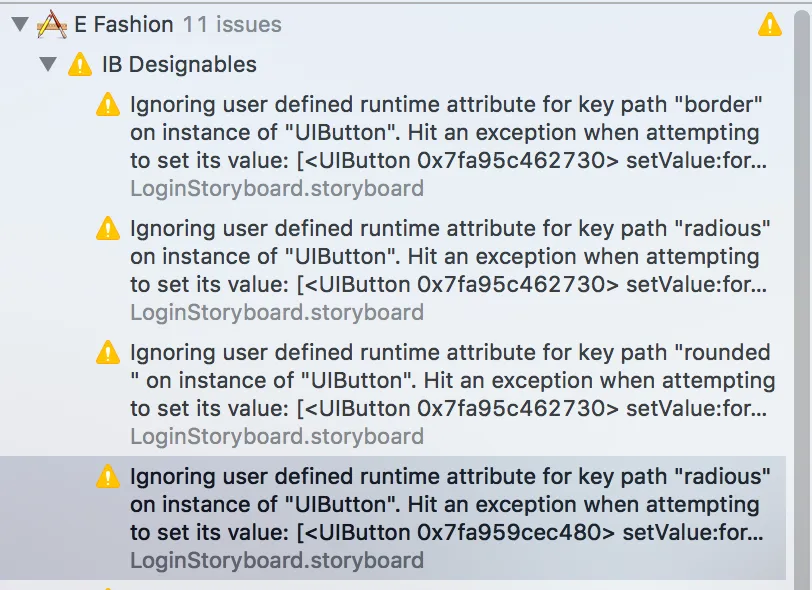Select the E Fashion project name
The height and width of the screenshot is (590, 812).
tap(124, 25)
